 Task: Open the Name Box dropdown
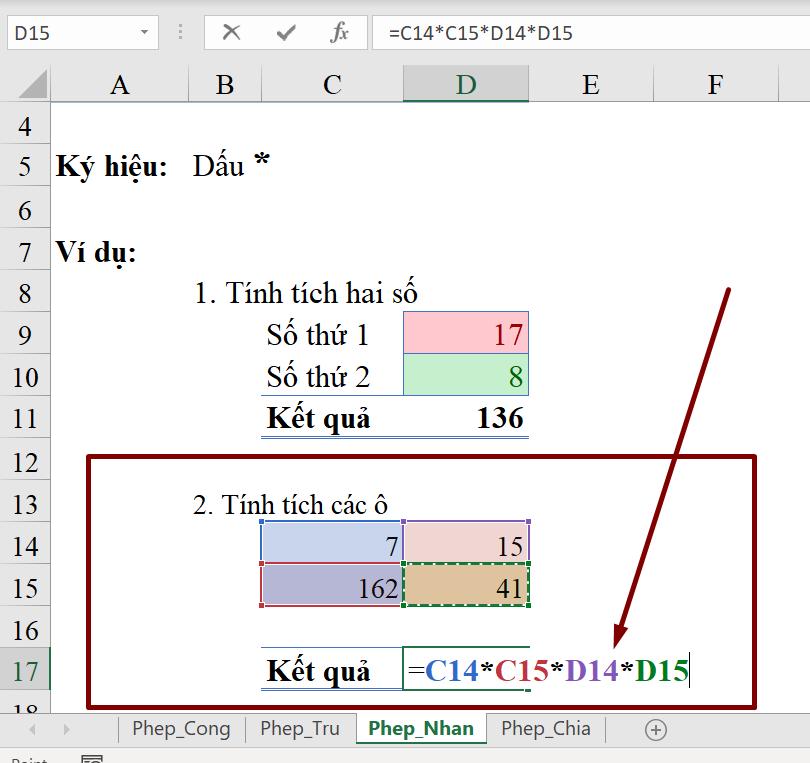point(143,32)
